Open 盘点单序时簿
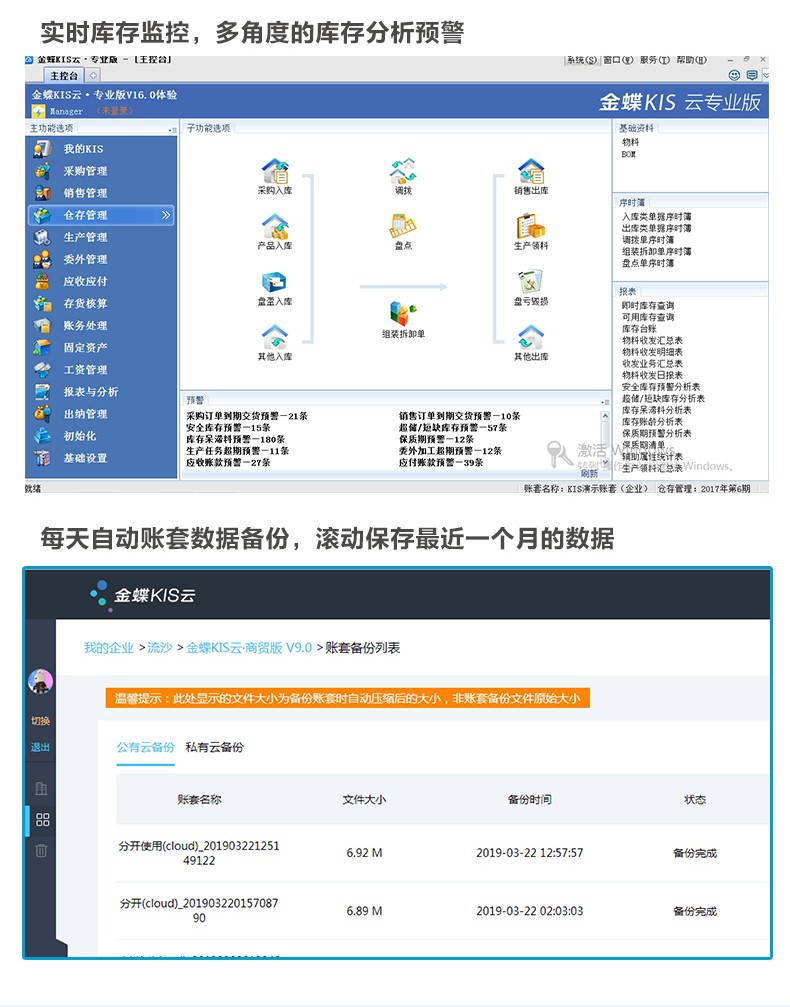This screenshot has width=790, height=1007. pos(647,263)
